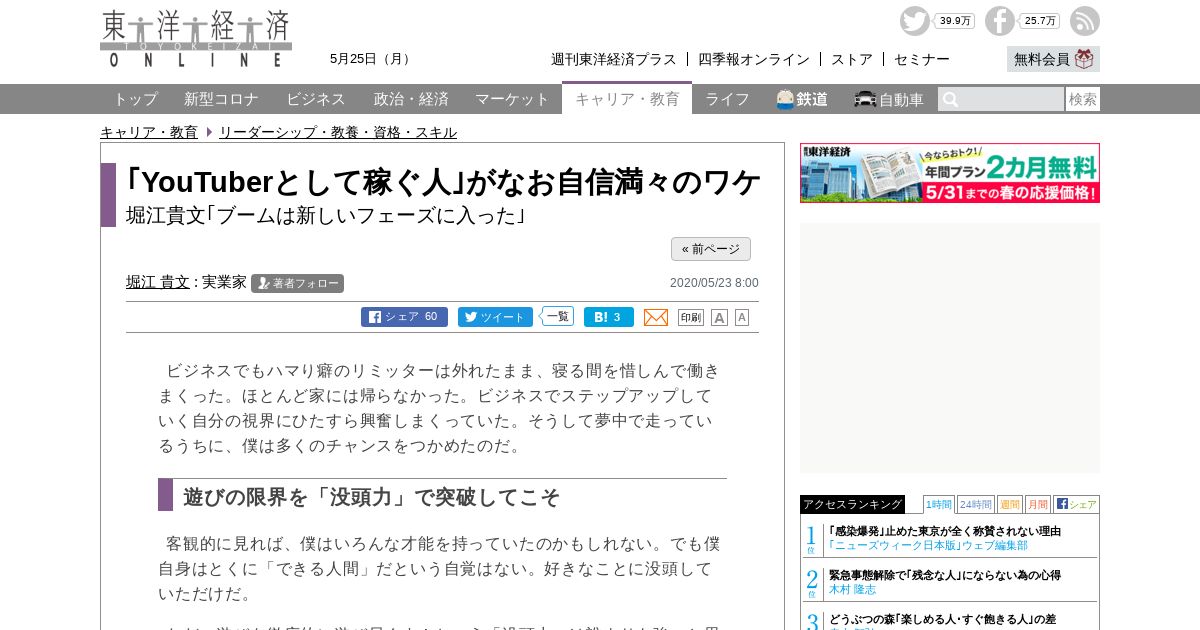Screen dimensions: 1200x630
Task: Focus the site search input field
Action: click(1001, 99)
